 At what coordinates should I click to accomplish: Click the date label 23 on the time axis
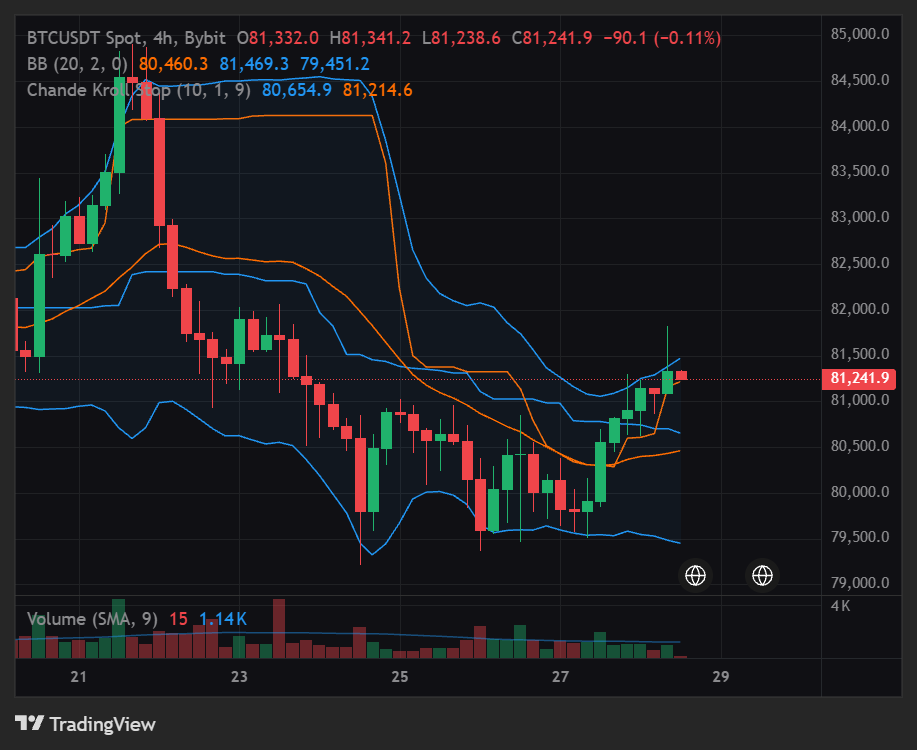239,677
